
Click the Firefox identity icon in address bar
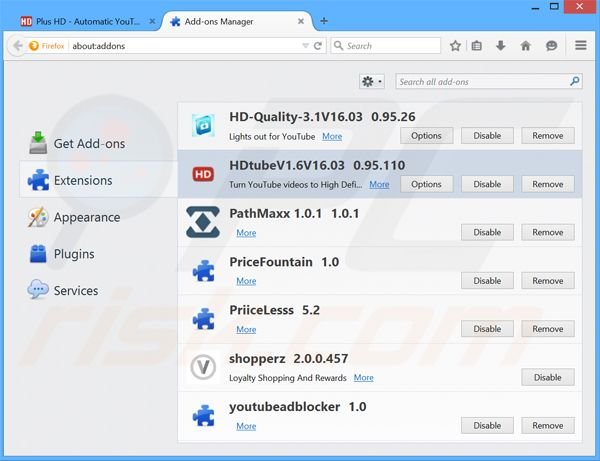[x=34, y=46]
